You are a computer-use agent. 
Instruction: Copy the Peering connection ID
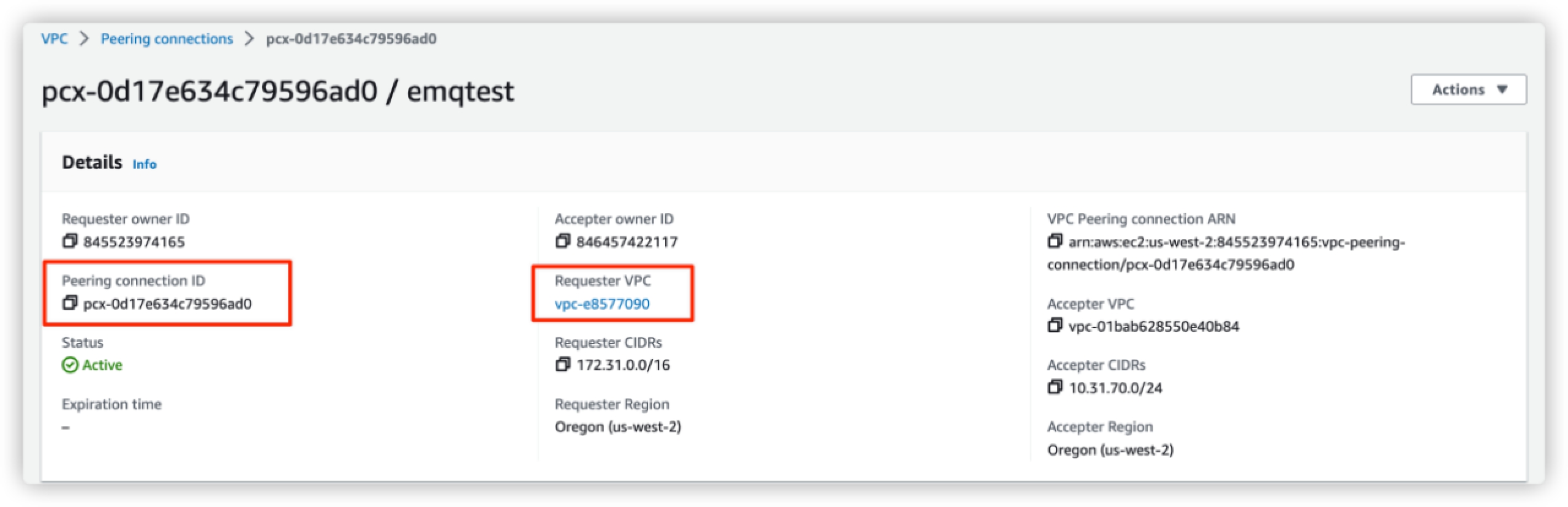pos(70,303)
